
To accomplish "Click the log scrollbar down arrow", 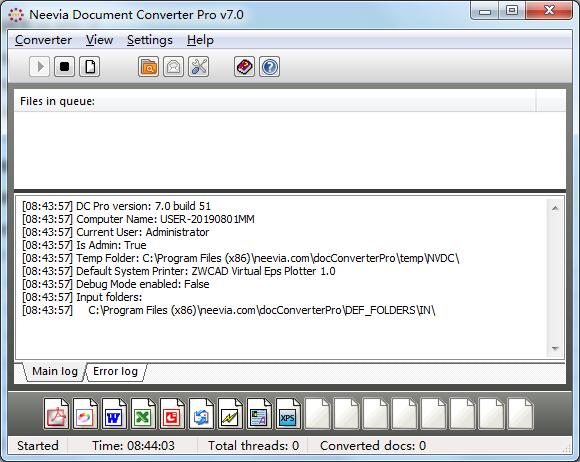I will point(555,348).
